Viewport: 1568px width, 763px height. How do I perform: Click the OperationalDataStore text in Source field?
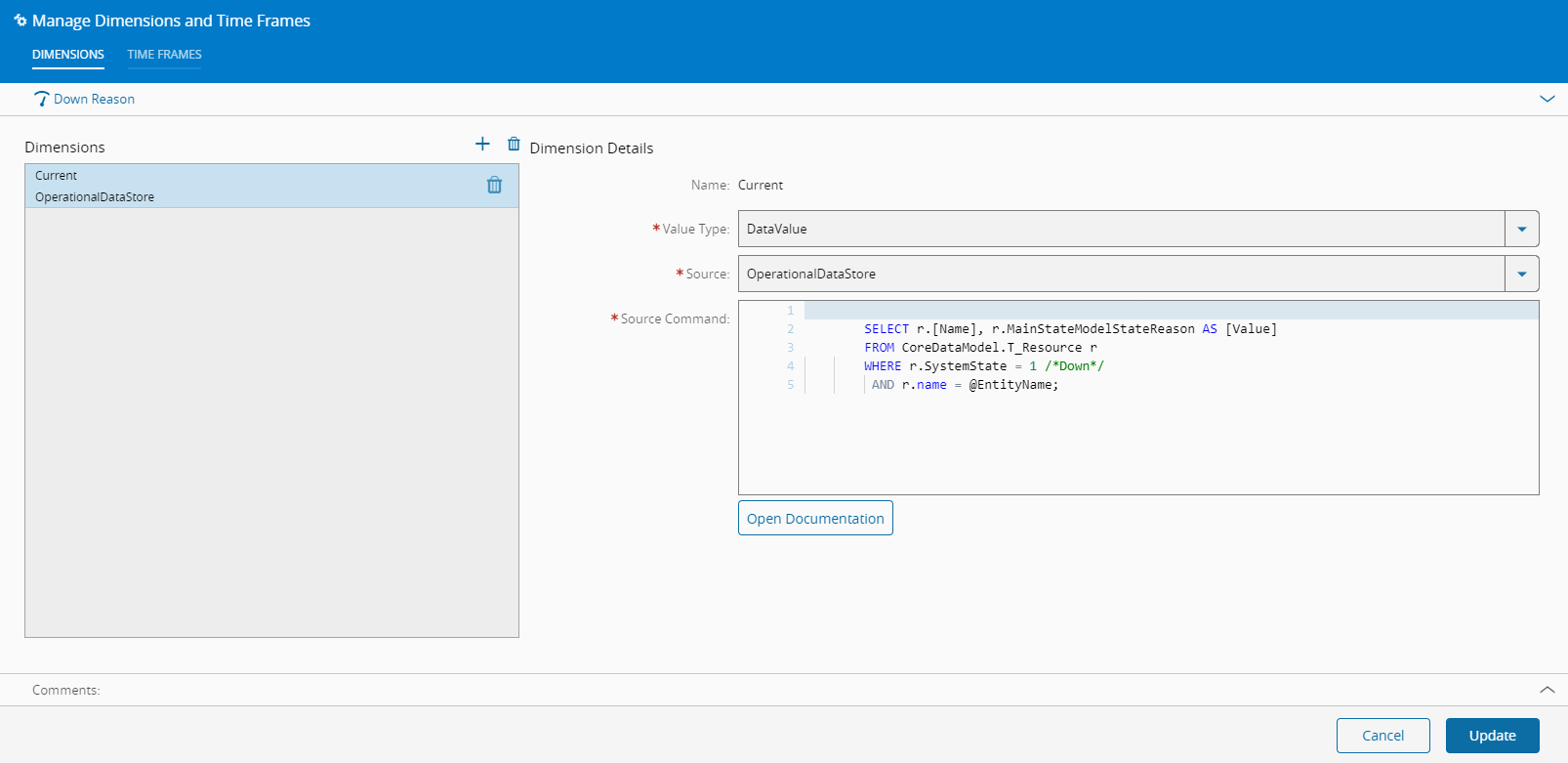(x=811, y=274)
